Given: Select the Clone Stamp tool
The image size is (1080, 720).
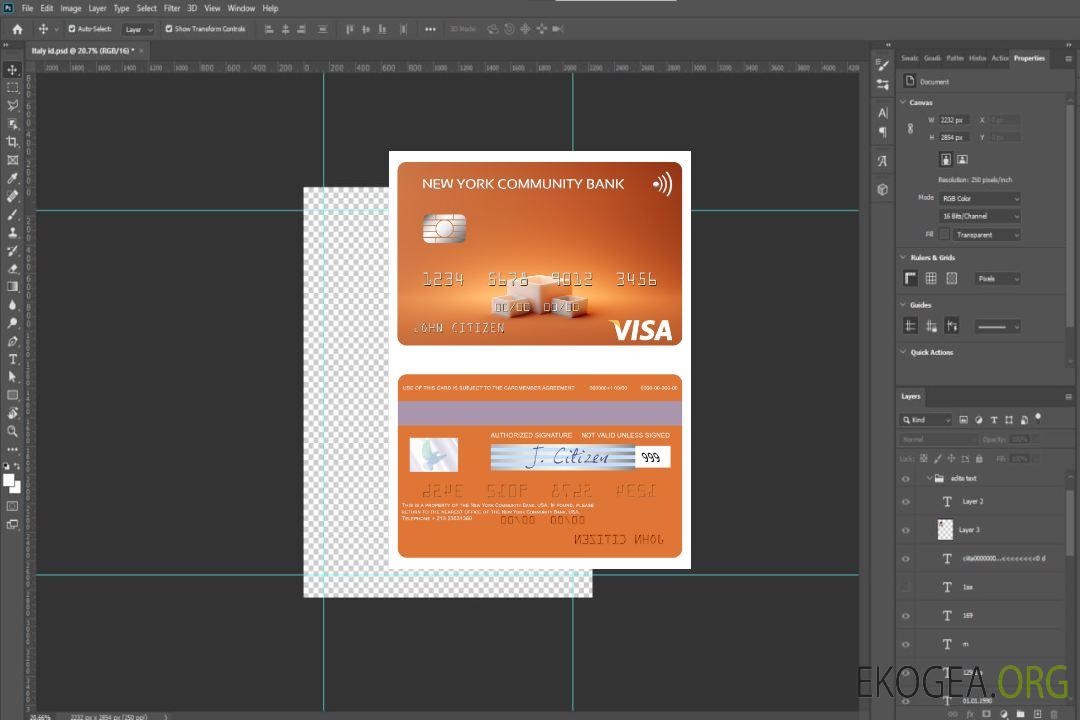Looking at the screenshot, I should pyautogui.click(x=12, y=233).
